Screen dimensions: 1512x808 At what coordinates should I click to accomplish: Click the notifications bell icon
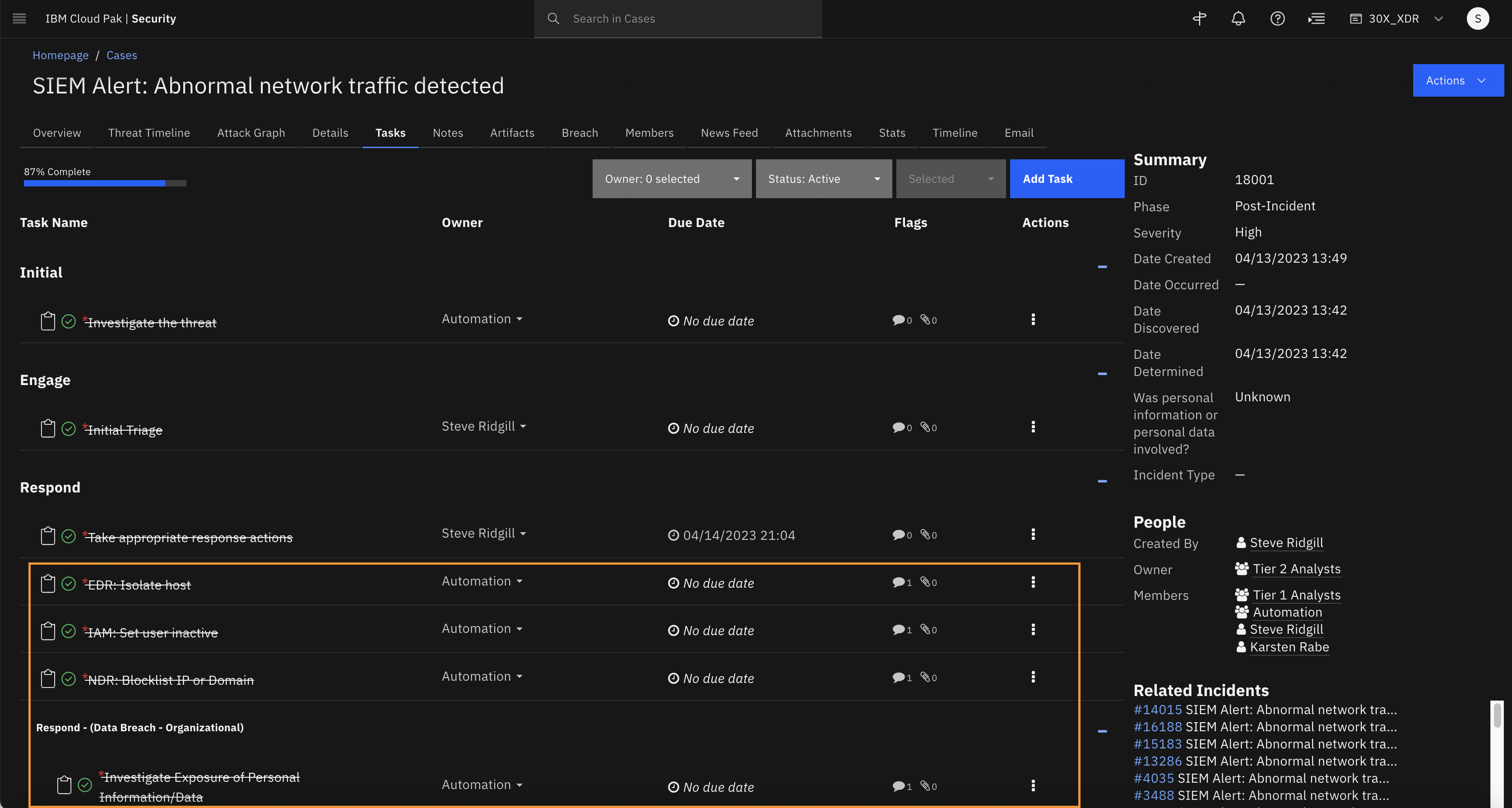click(x=1238, y=19)
